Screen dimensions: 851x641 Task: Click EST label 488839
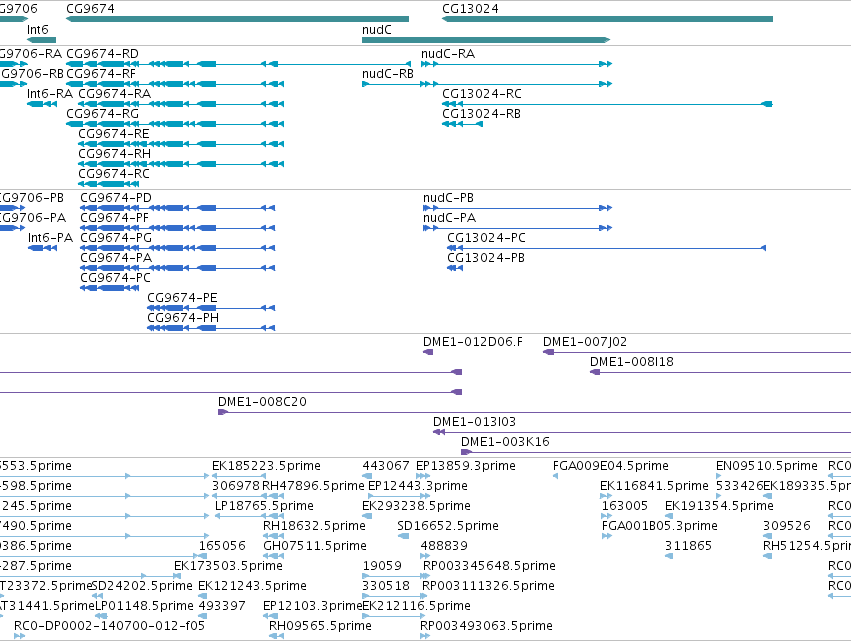[444, 547]
